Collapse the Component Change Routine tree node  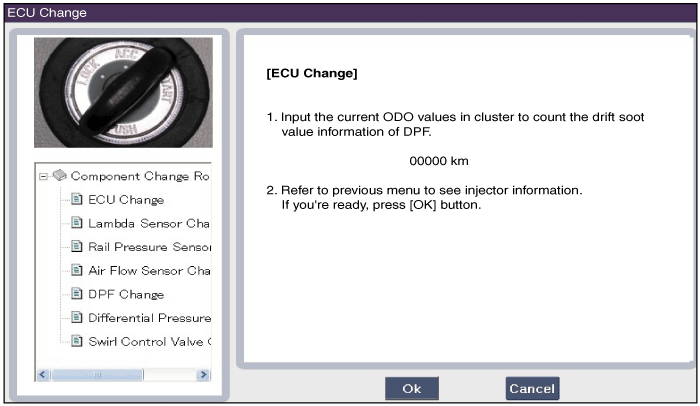43,176
